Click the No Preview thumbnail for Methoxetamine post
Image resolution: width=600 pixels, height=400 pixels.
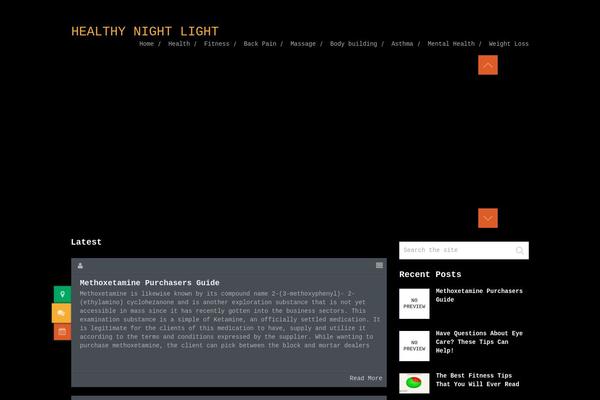(x=414, y=304)
